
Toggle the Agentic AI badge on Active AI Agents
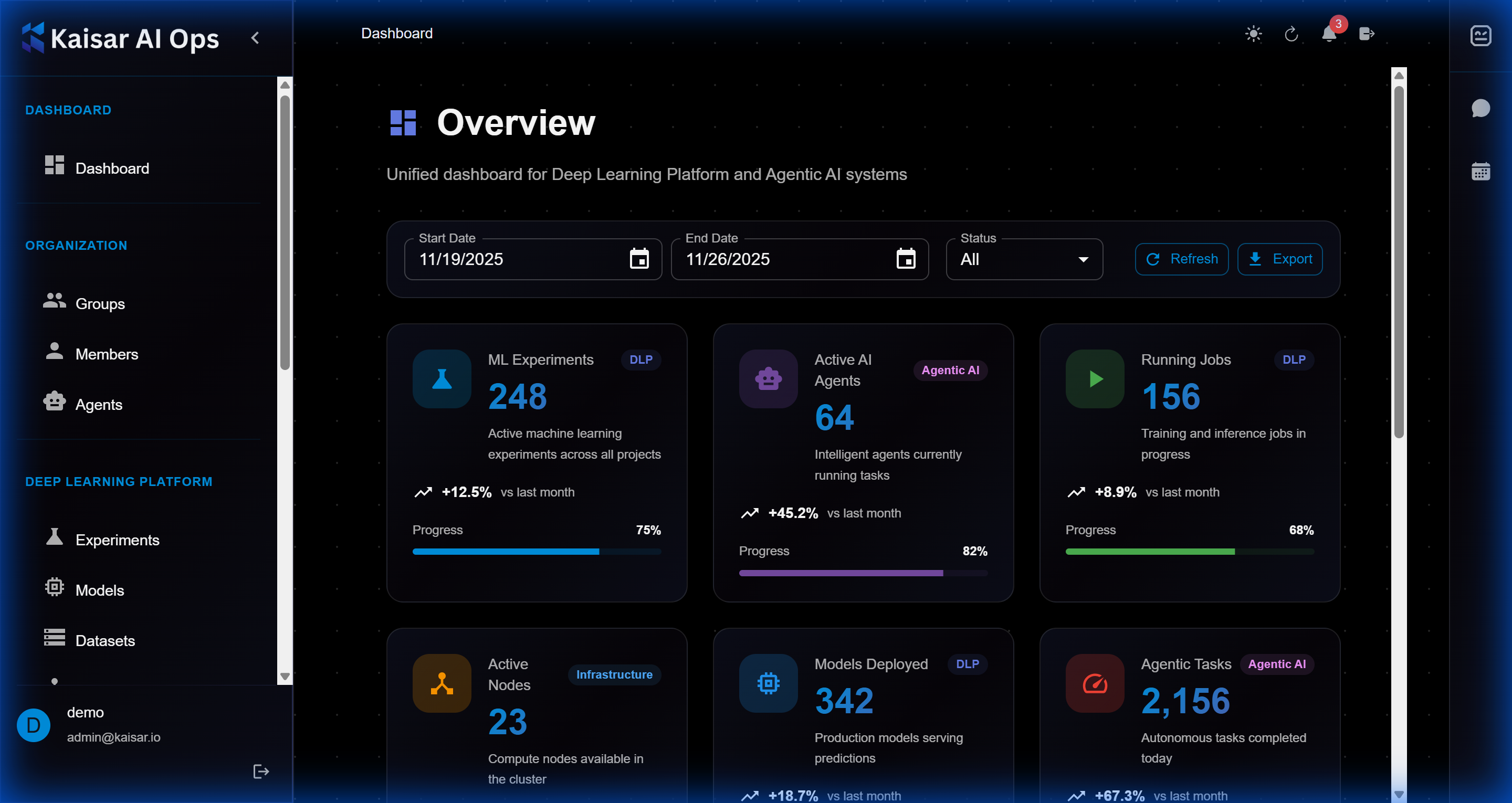click(950, 371)
